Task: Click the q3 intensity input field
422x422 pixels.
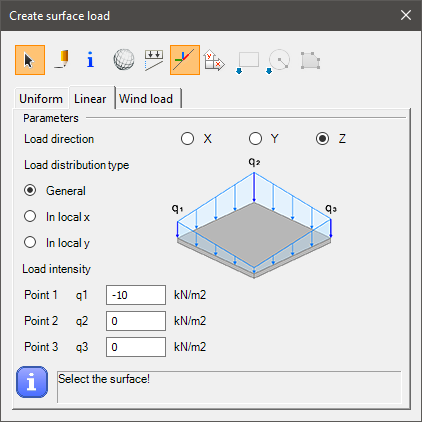Action: [136, 347]
